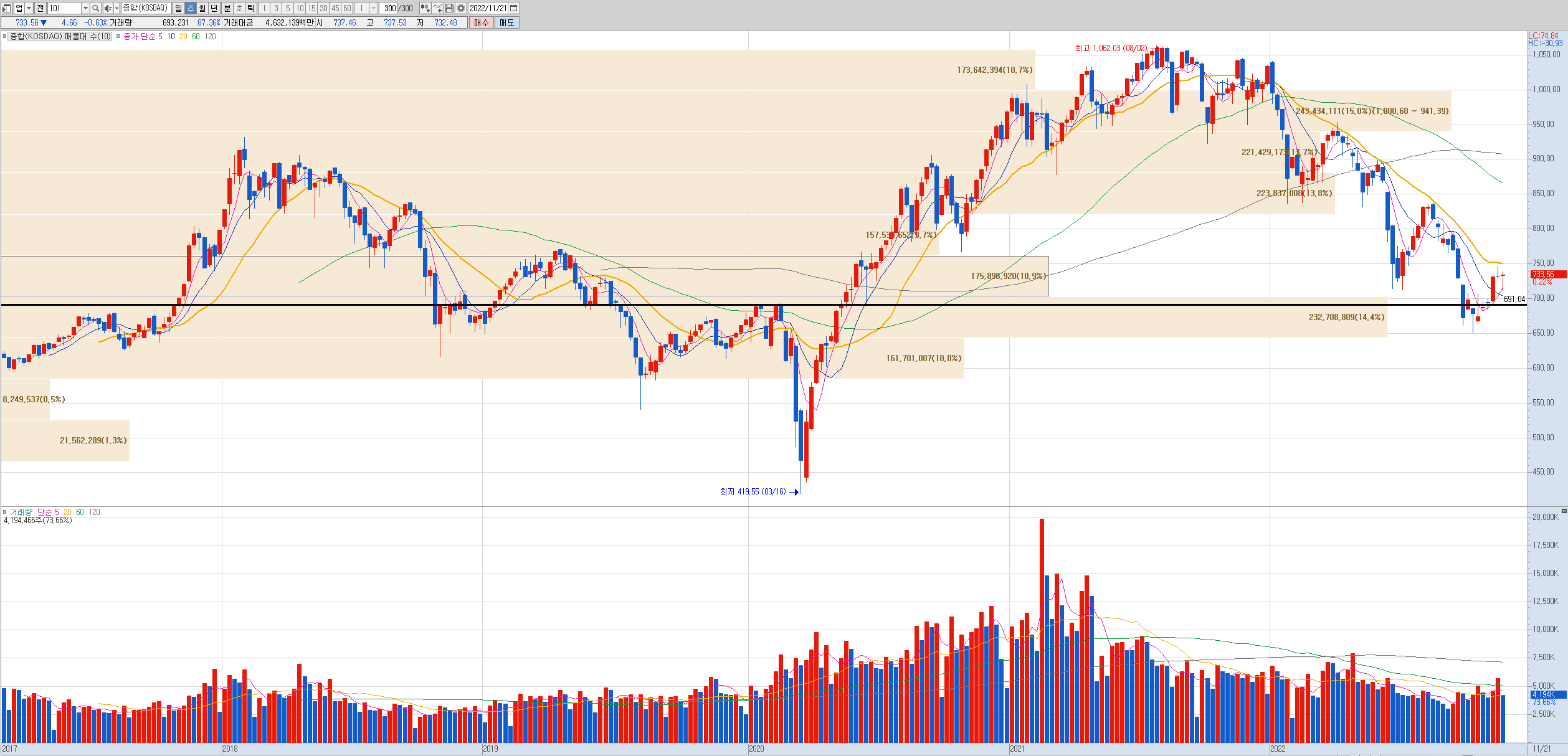Click the volume axis tag 4,194K
1568x756 pixels.
click(1547, 694)
